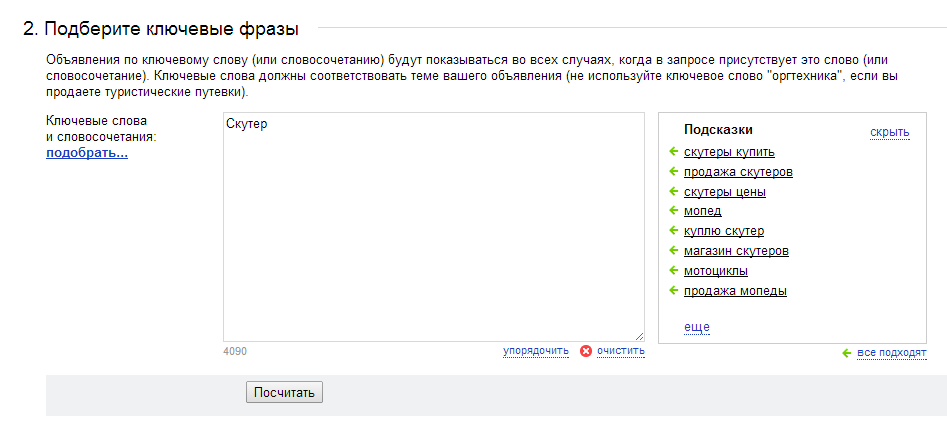Viewport: 947px width, 433px height.
Task: Click the green arrow beside все подходят
Action: pyautogui.click(x=847, y=353)
